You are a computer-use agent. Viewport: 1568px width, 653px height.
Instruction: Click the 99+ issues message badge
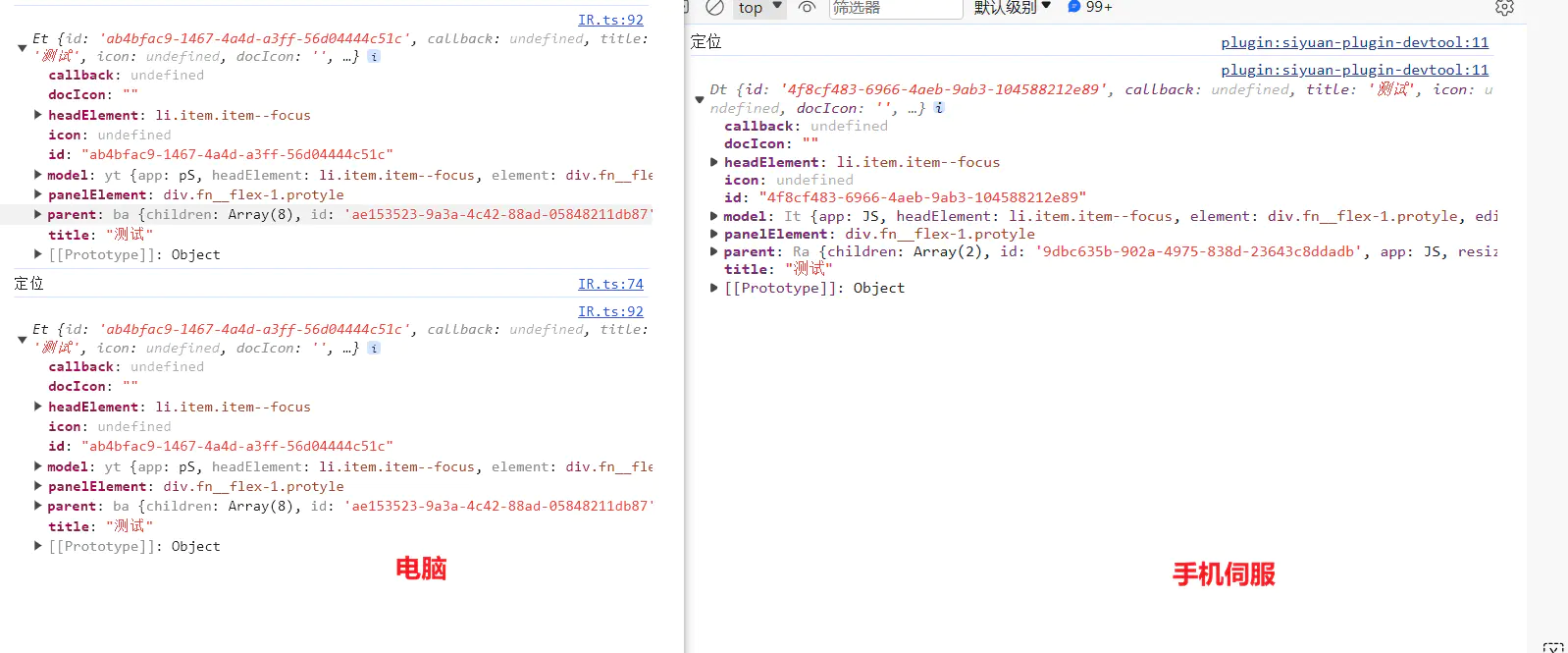[1089, 7]
